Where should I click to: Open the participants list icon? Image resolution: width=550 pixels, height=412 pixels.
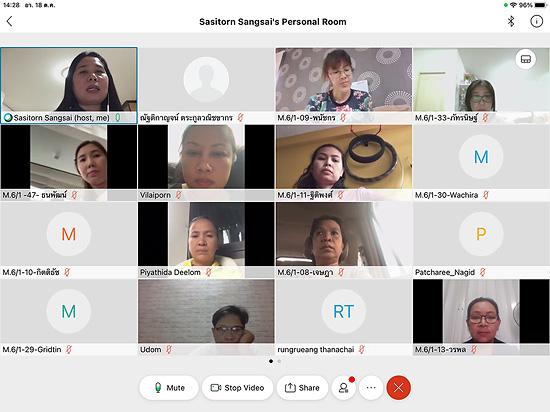[344, 387]
